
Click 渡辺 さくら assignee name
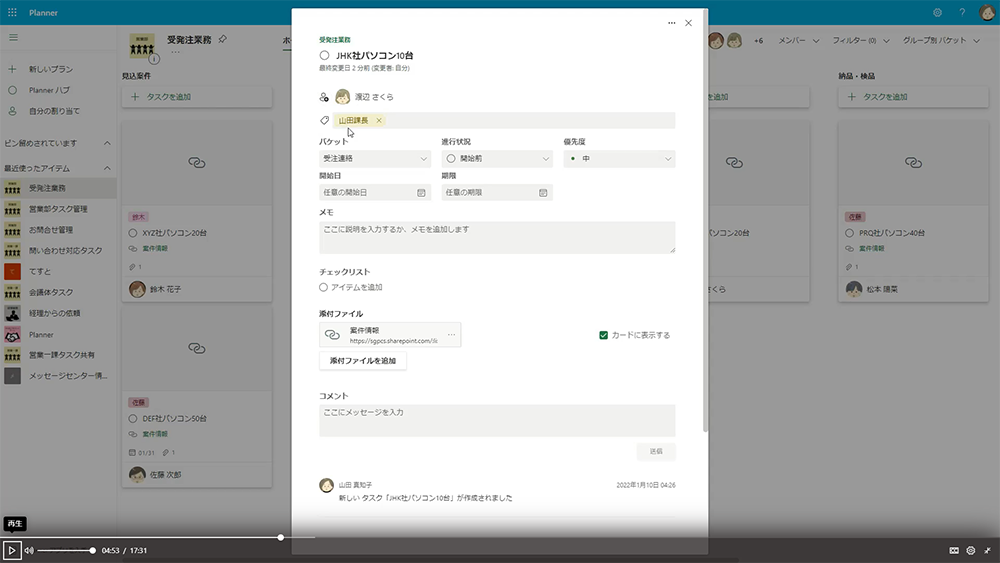coord(374,97)
